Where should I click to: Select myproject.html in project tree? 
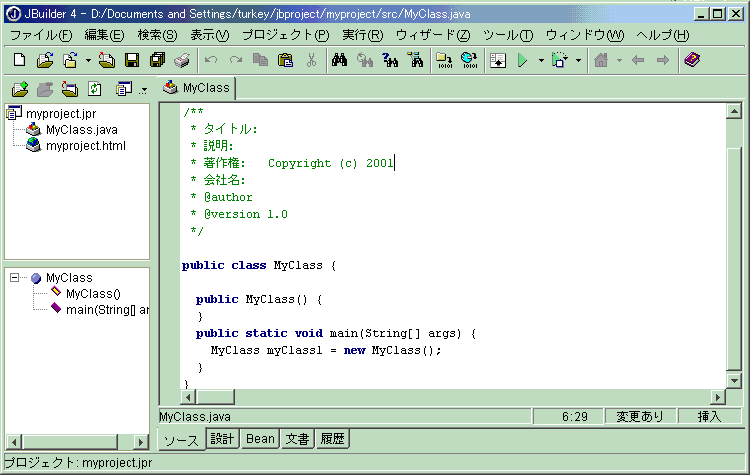85,146
